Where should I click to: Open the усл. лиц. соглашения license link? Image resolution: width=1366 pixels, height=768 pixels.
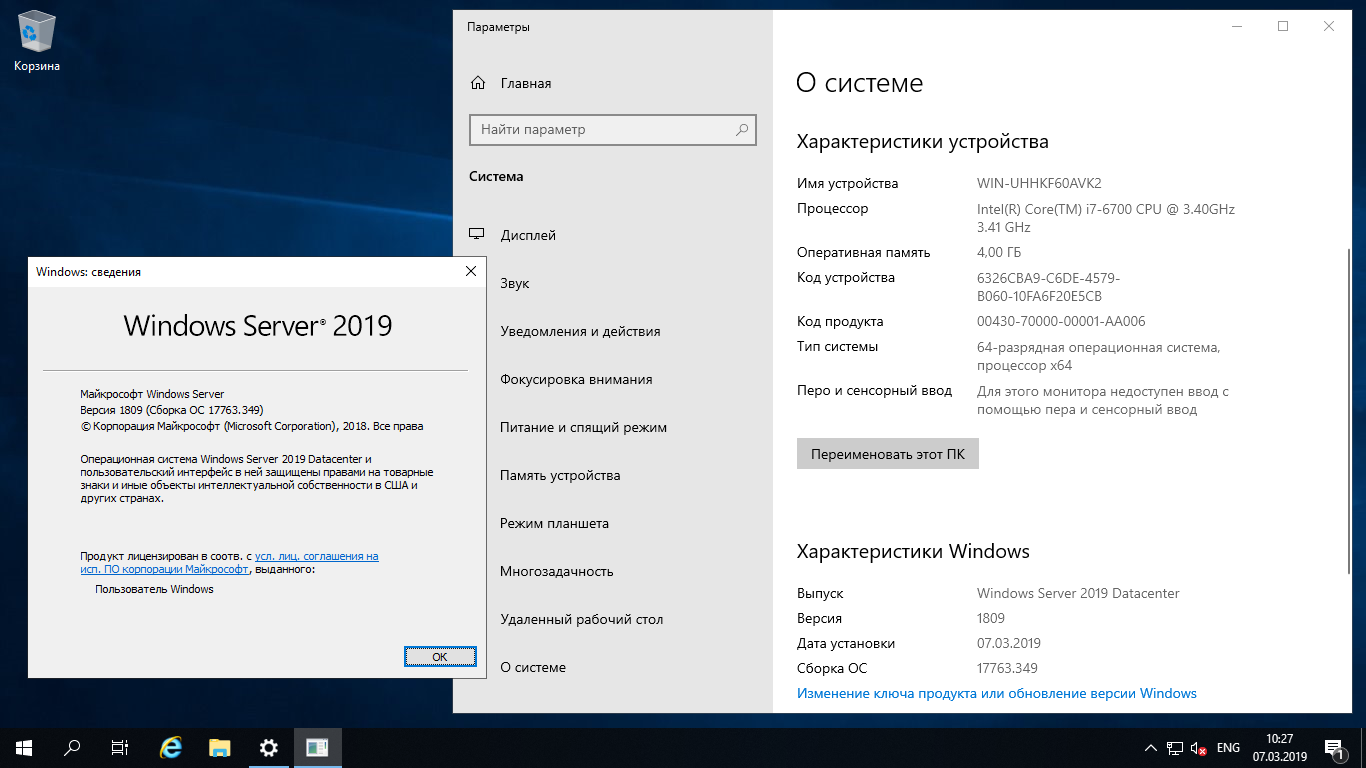point(317,556)
